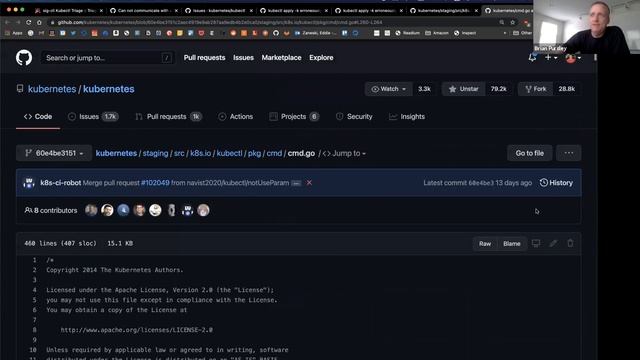The height and width of the screenshot is (360, 640).
Task: Click the browser reload icon
Action: (x=29, y=22)
